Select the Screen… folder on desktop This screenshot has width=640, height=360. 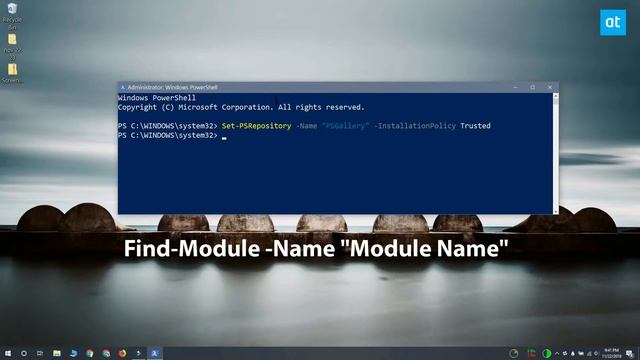(x=12, y=73)
